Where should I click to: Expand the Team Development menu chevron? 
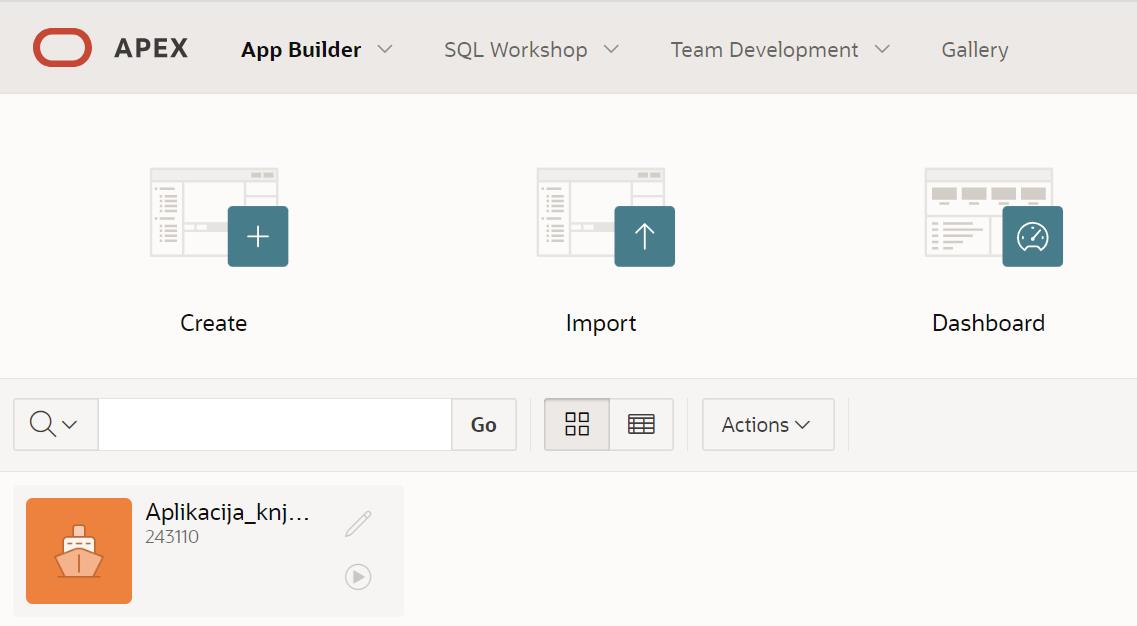[882, 49]
